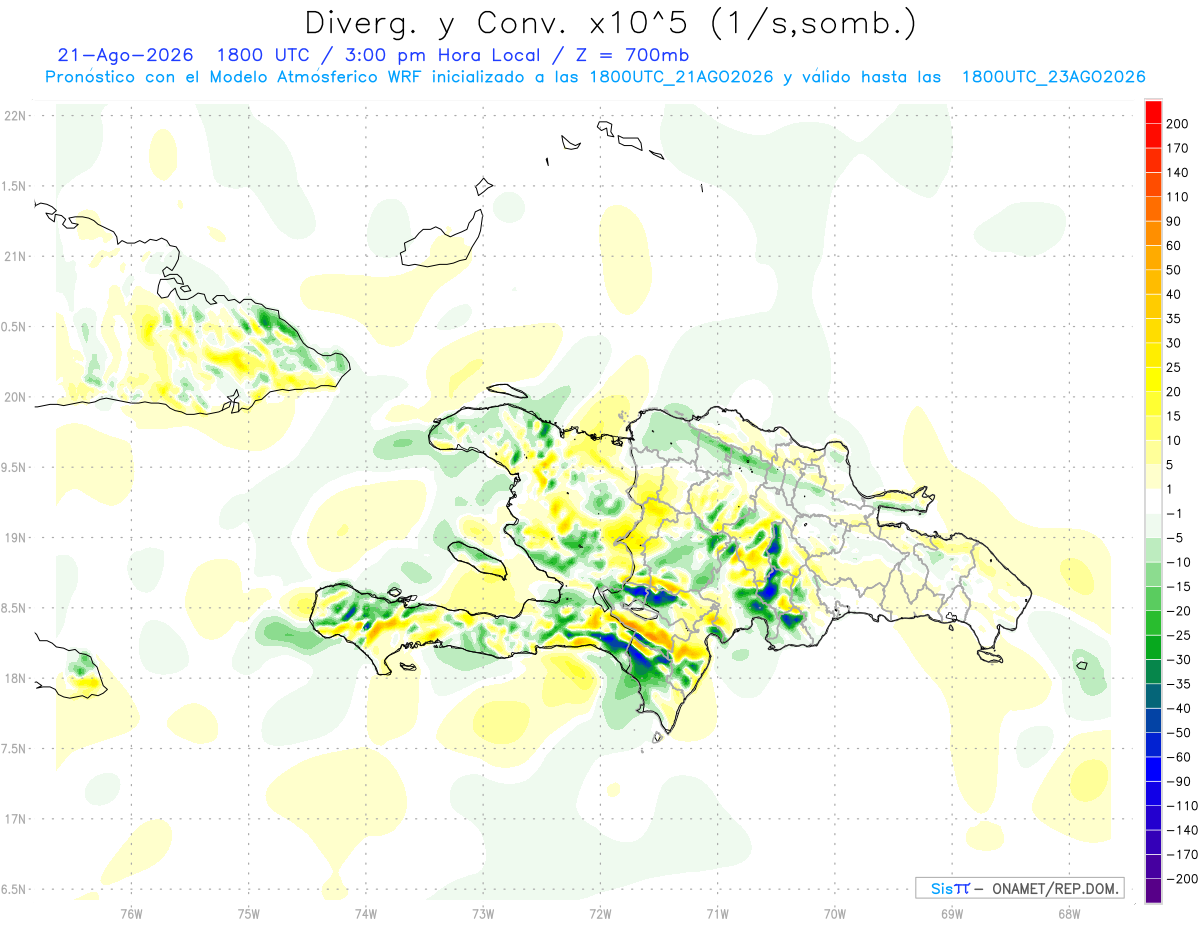Pick the white swatch between 1 and -1
The height and width of the screenshot is (927, 1200).
pyautogui.click(x=1153, y=501)
